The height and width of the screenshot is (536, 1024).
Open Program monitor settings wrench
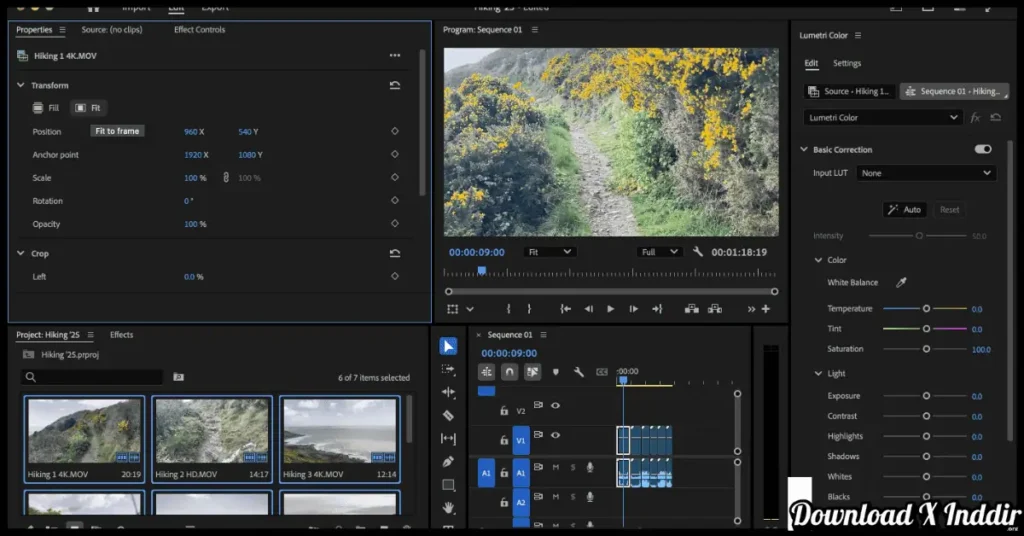tap(697, 251)
